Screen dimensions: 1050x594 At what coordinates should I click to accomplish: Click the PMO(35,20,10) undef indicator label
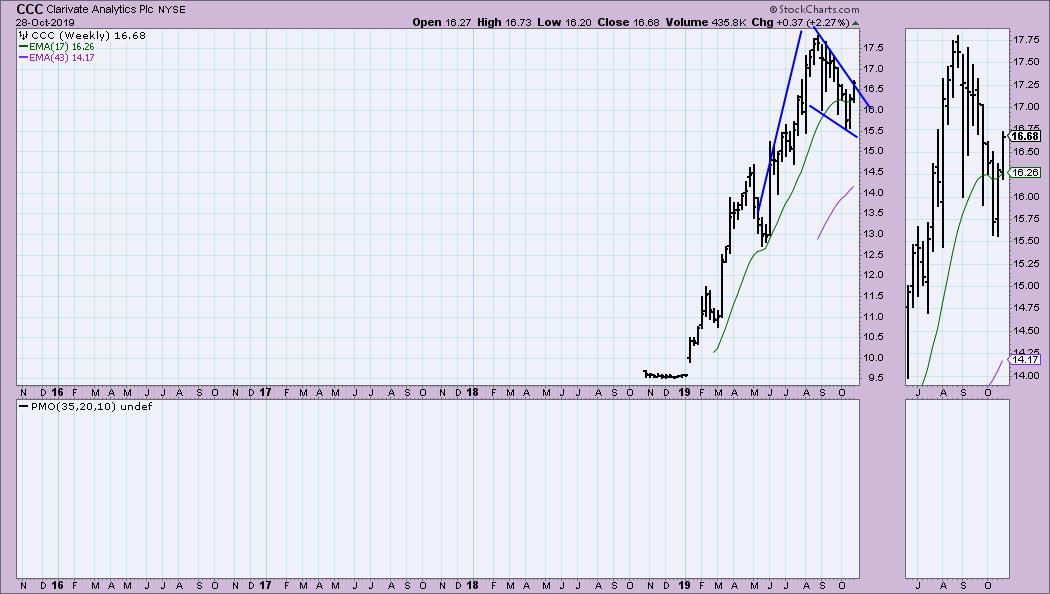tap(91, 406)
